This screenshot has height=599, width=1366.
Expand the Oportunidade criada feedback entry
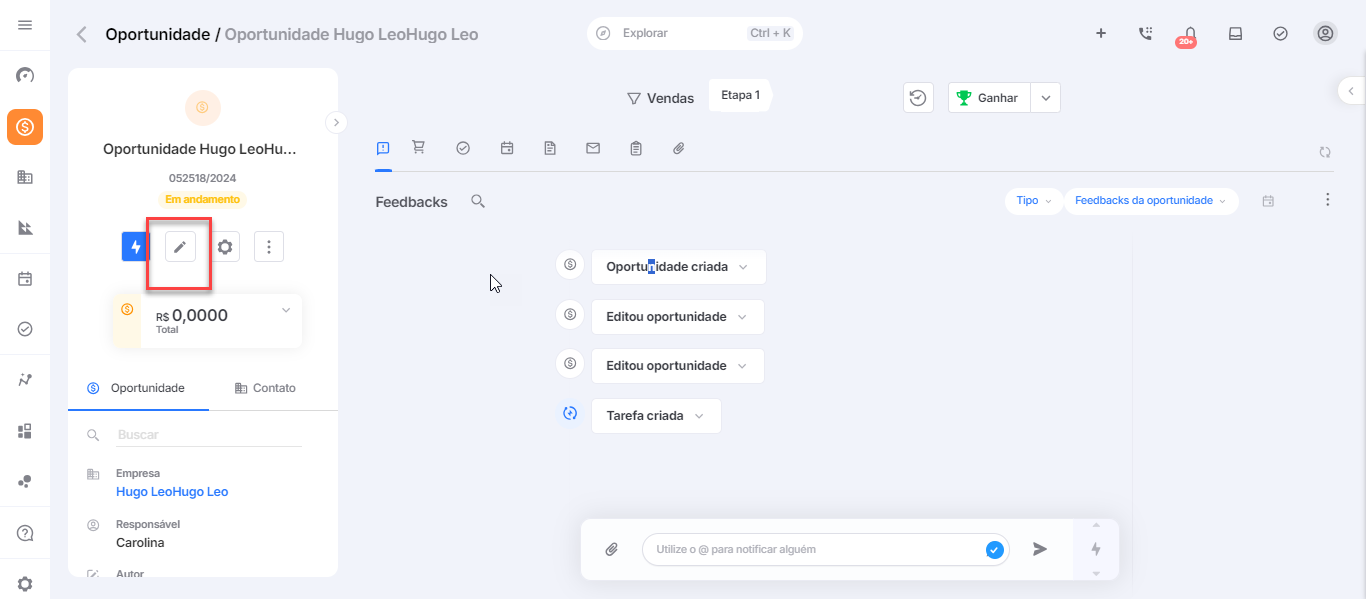pos(678,267)
